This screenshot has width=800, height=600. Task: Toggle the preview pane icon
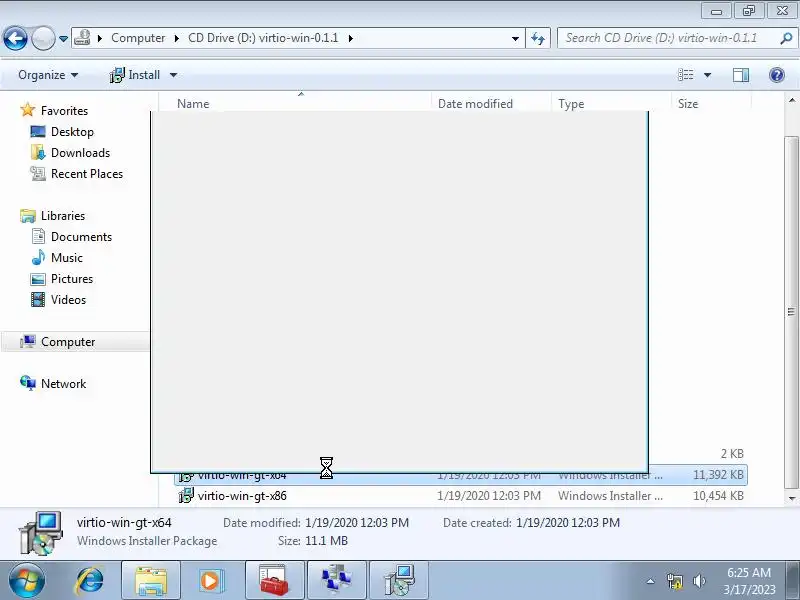point(741,75)
